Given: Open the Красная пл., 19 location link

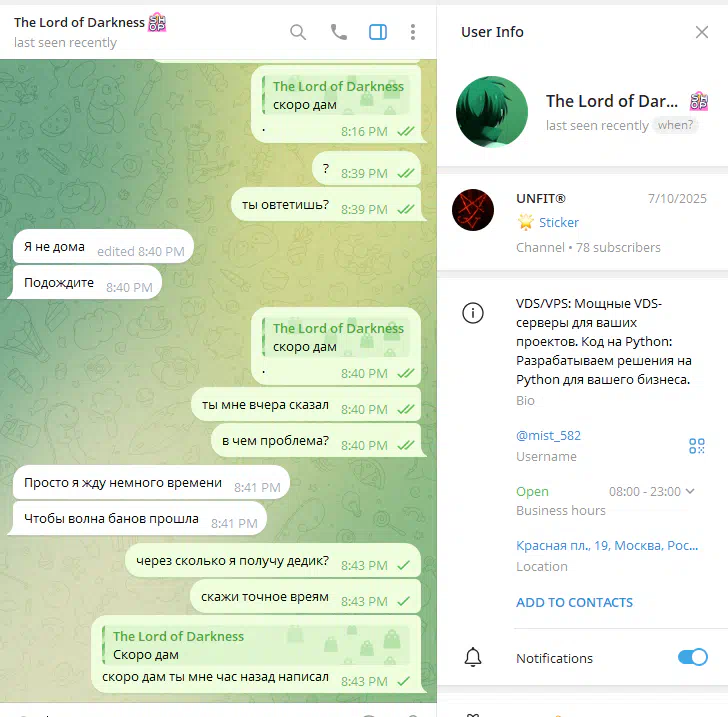Looking at the screenshot, I should 607,546.
